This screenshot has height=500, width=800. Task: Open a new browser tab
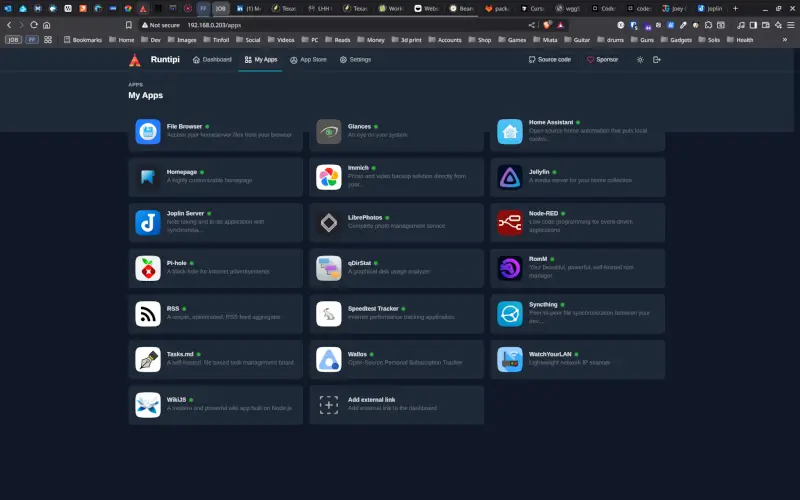[735, 8]
